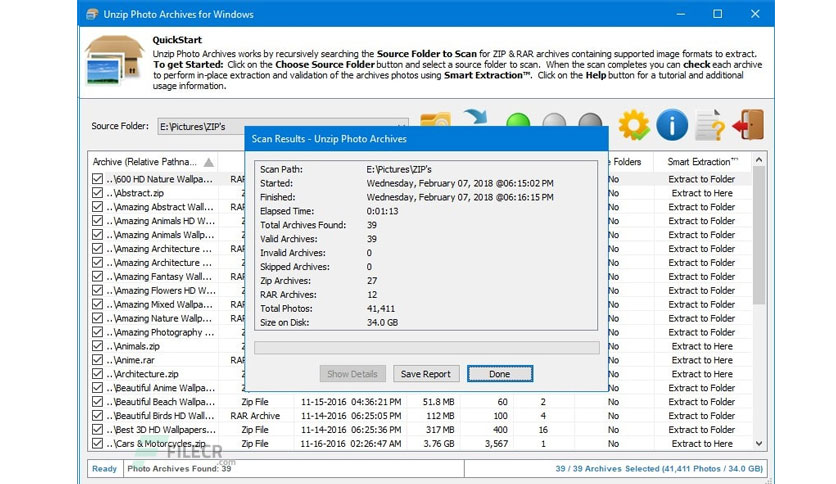The image size is (836, 484).
Task: Click the RAR Archives value '12'
Action: click(x=372, y=294)
